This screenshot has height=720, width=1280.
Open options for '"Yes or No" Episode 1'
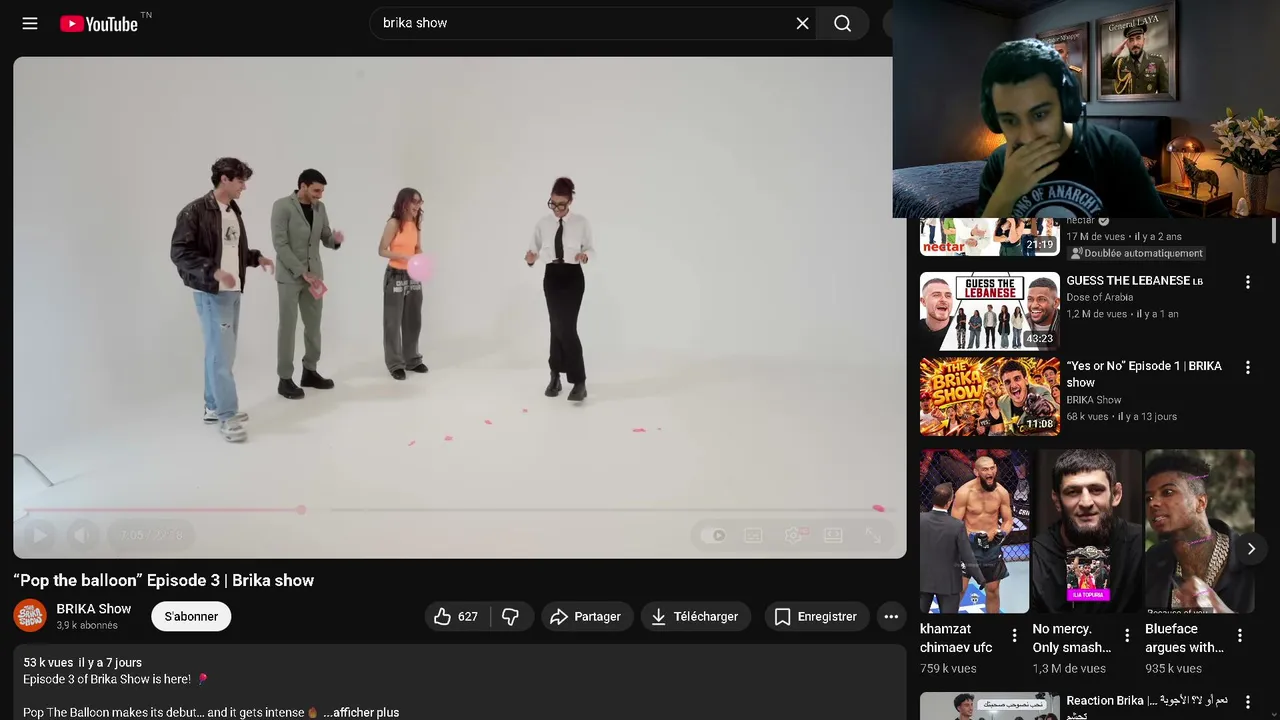pyautogui.click(x=1247, y=368)
